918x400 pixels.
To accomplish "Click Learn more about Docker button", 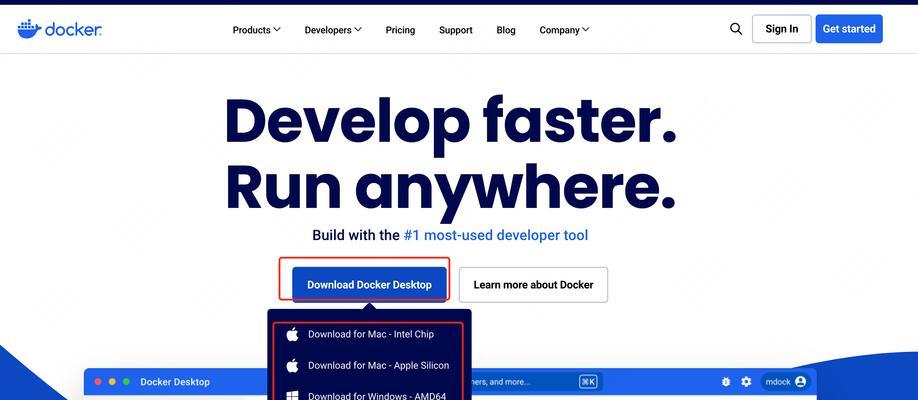I will point(533,285).
